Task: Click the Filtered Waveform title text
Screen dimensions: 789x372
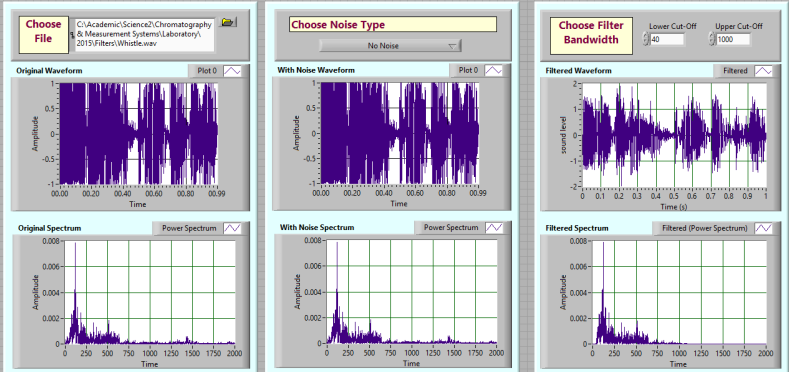Action: pyautogui.click(x=579, y=71)
